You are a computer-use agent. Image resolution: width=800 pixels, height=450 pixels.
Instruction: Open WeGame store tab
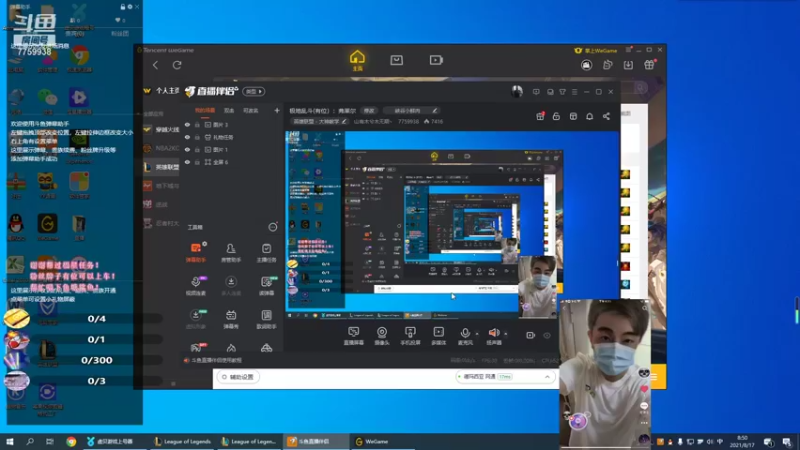[396, 60]
